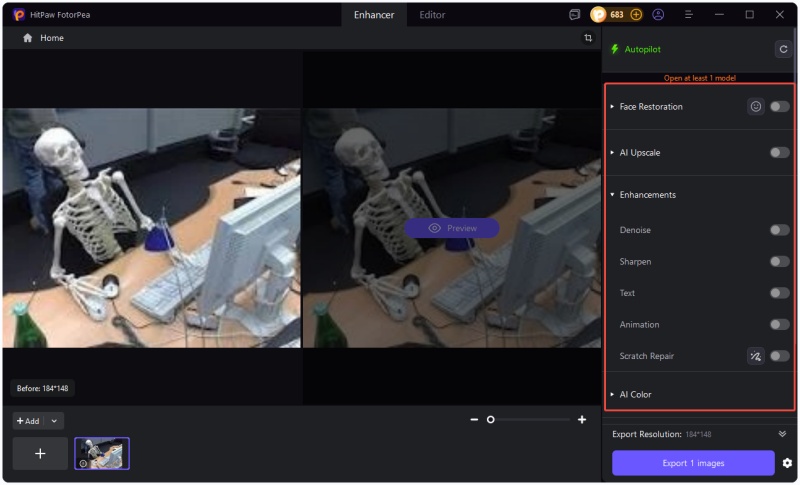The height and width of the screenshot is (485, 800).
Task: Click the Denoise label text
Action: coord(635,230)
